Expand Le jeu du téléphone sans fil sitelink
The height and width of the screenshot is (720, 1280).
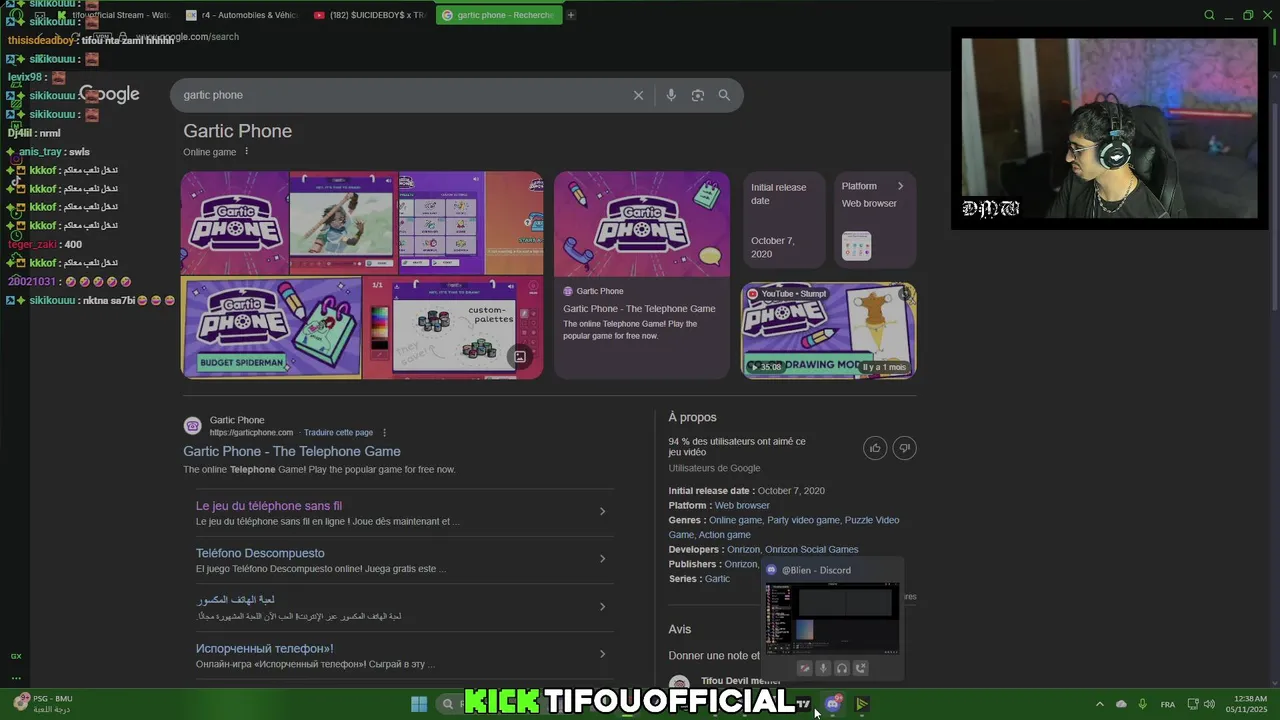point(602,511)
